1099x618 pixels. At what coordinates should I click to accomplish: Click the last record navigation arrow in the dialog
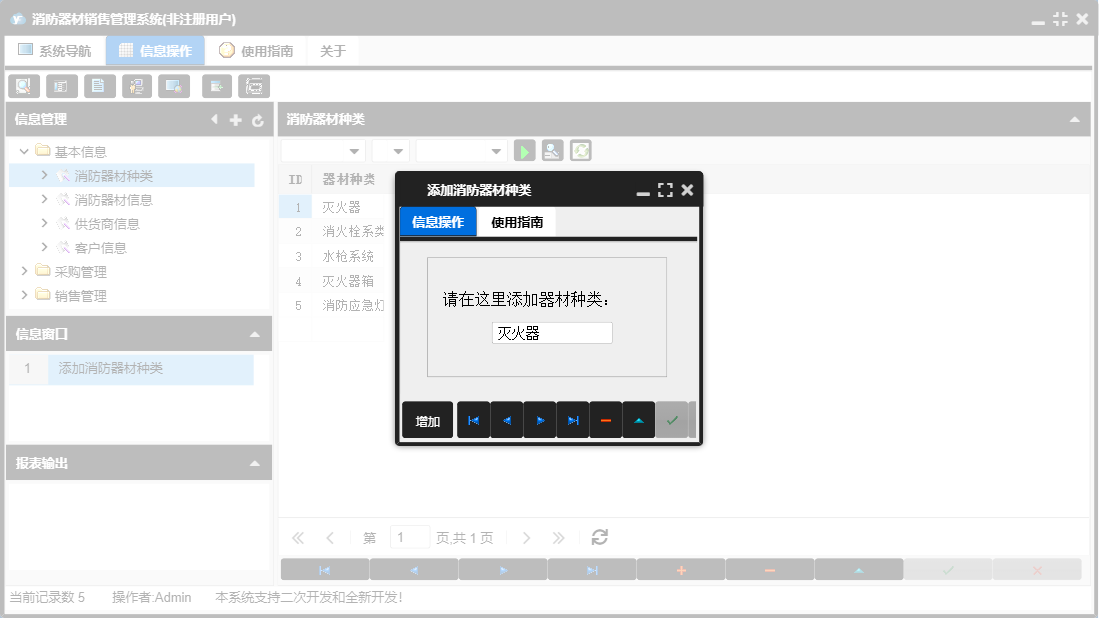[x=573, y=420]
